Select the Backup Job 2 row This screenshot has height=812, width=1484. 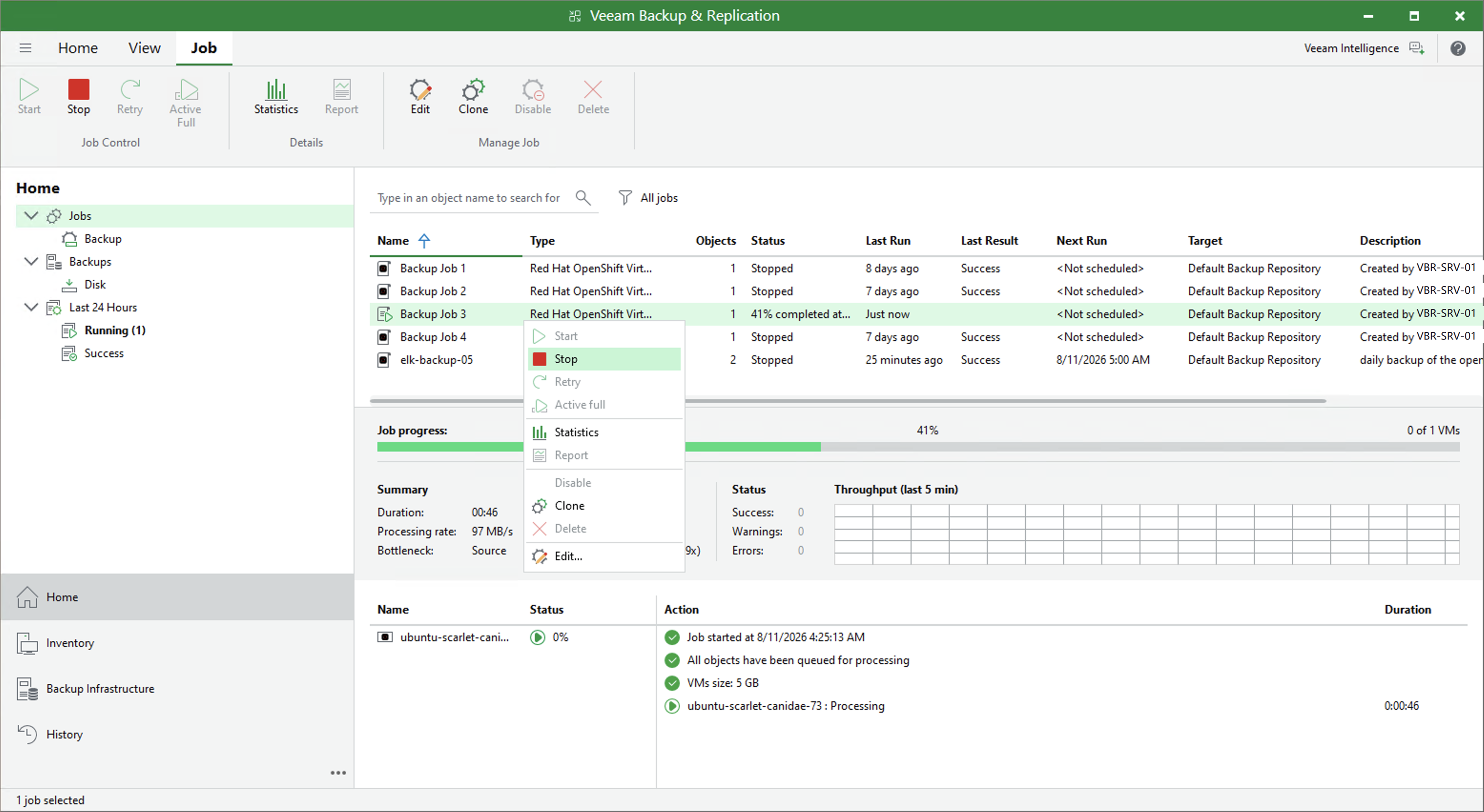(926, 291)
